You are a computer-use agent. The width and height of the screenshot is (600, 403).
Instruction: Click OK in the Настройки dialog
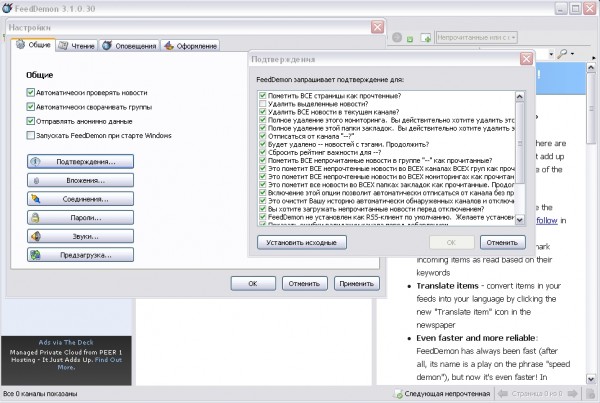click(x=253, y=284)
